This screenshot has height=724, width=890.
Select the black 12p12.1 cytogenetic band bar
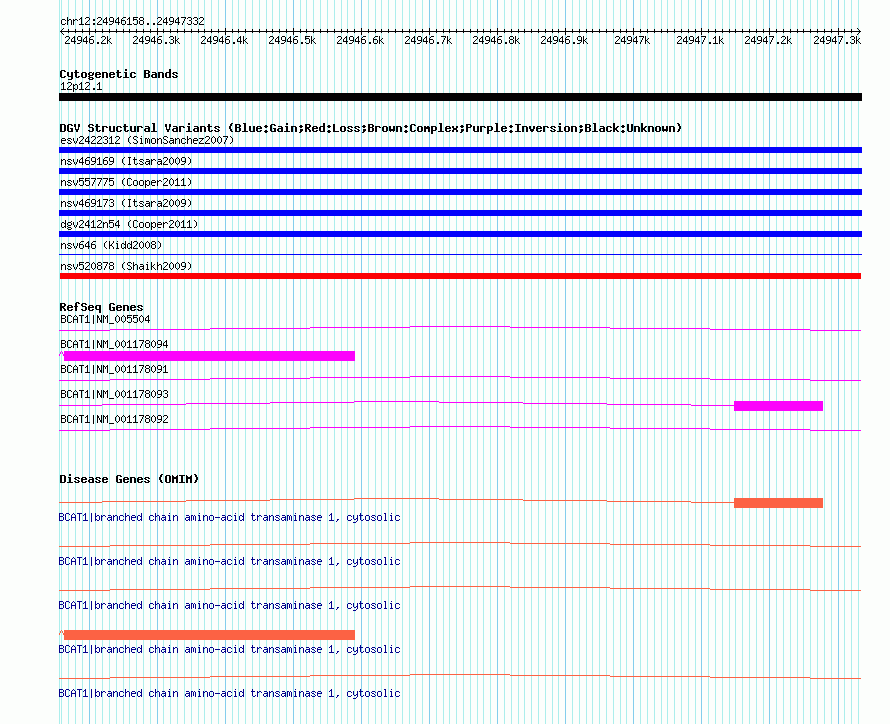click(460, 97)
